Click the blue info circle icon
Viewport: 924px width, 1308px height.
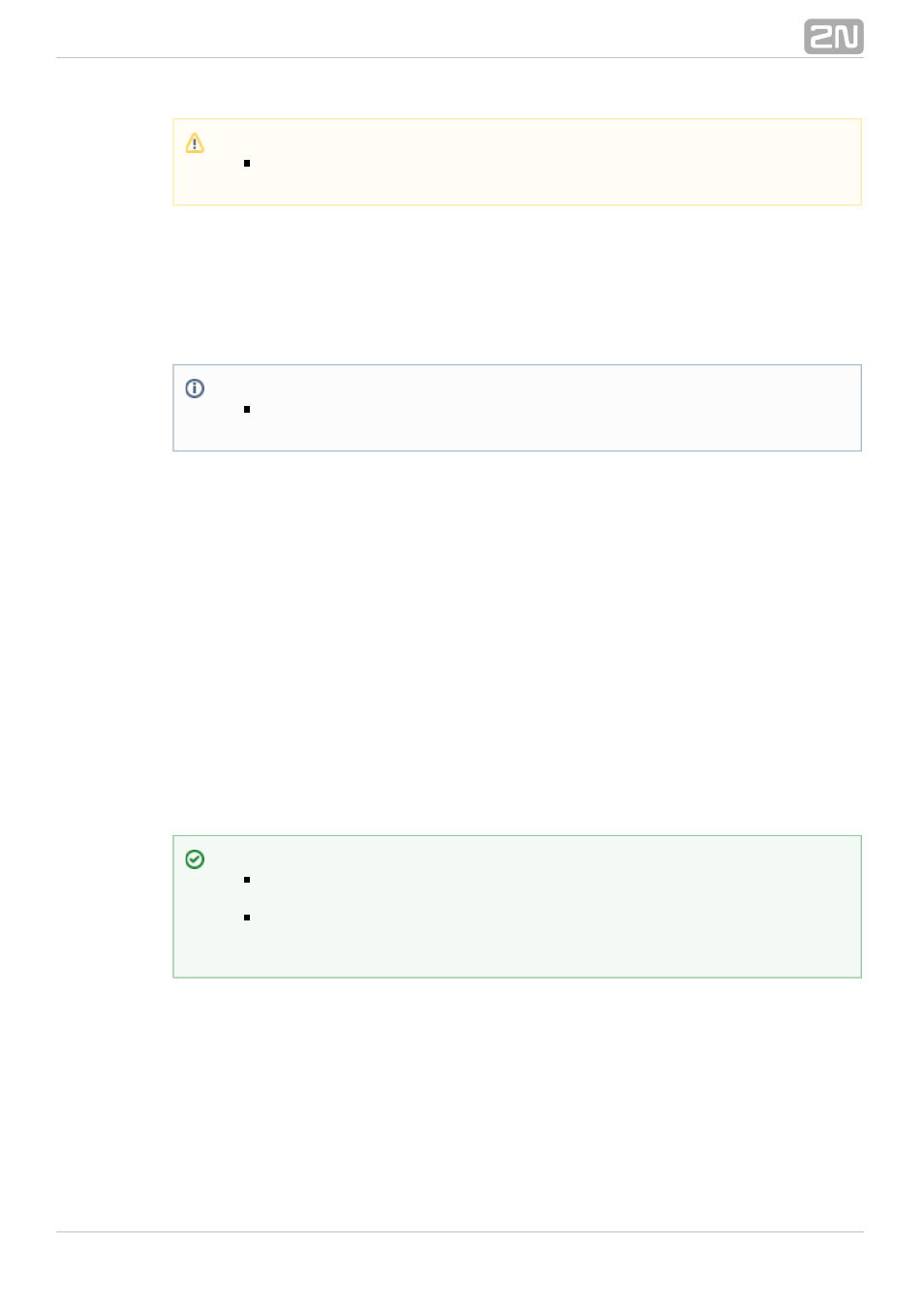coord(195,389)
